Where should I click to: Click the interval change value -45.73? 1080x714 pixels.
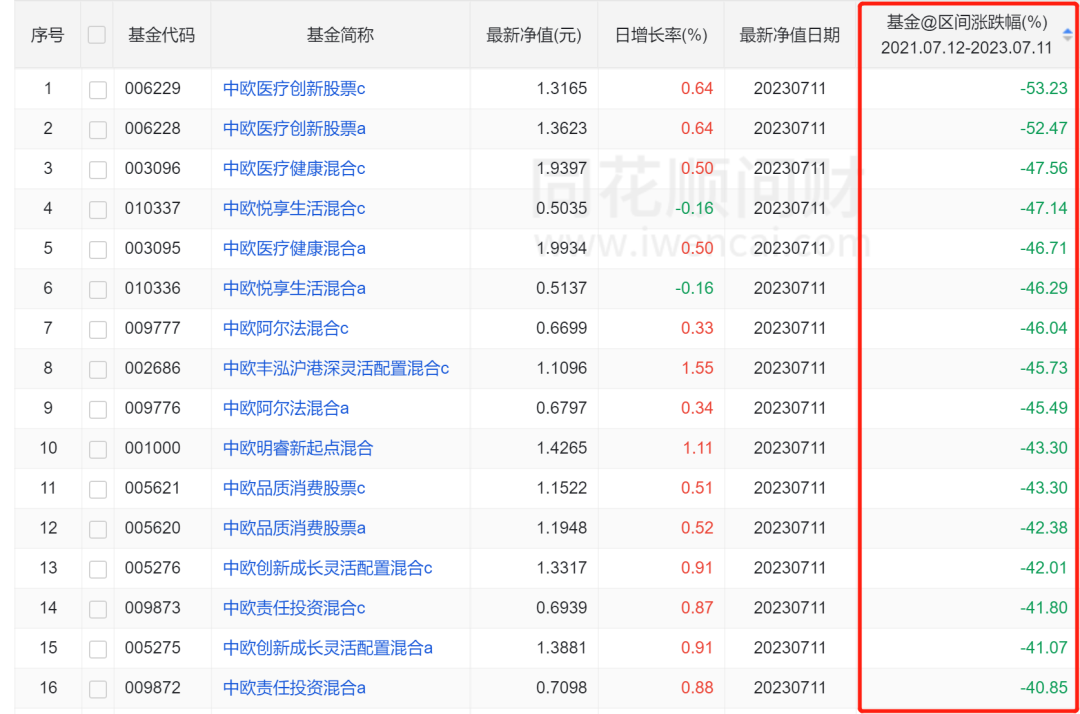pyautogui.click(x=1043, y=368)
